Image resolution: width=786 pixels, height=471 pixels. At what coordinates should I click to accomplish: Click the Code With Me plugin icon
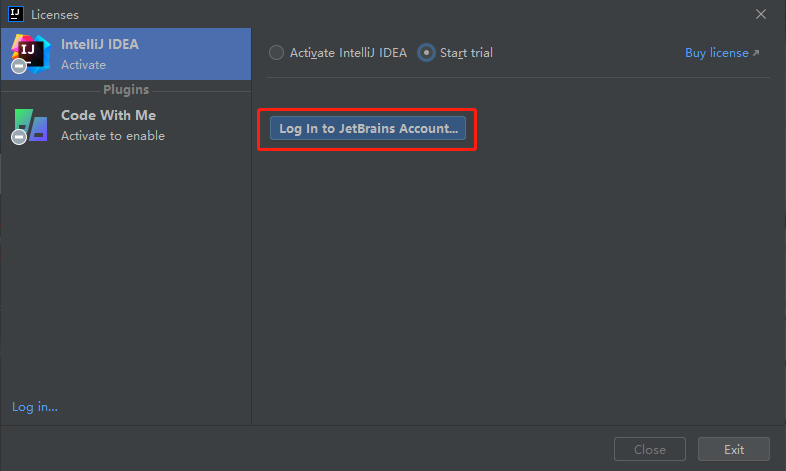[x=30, y=126]
